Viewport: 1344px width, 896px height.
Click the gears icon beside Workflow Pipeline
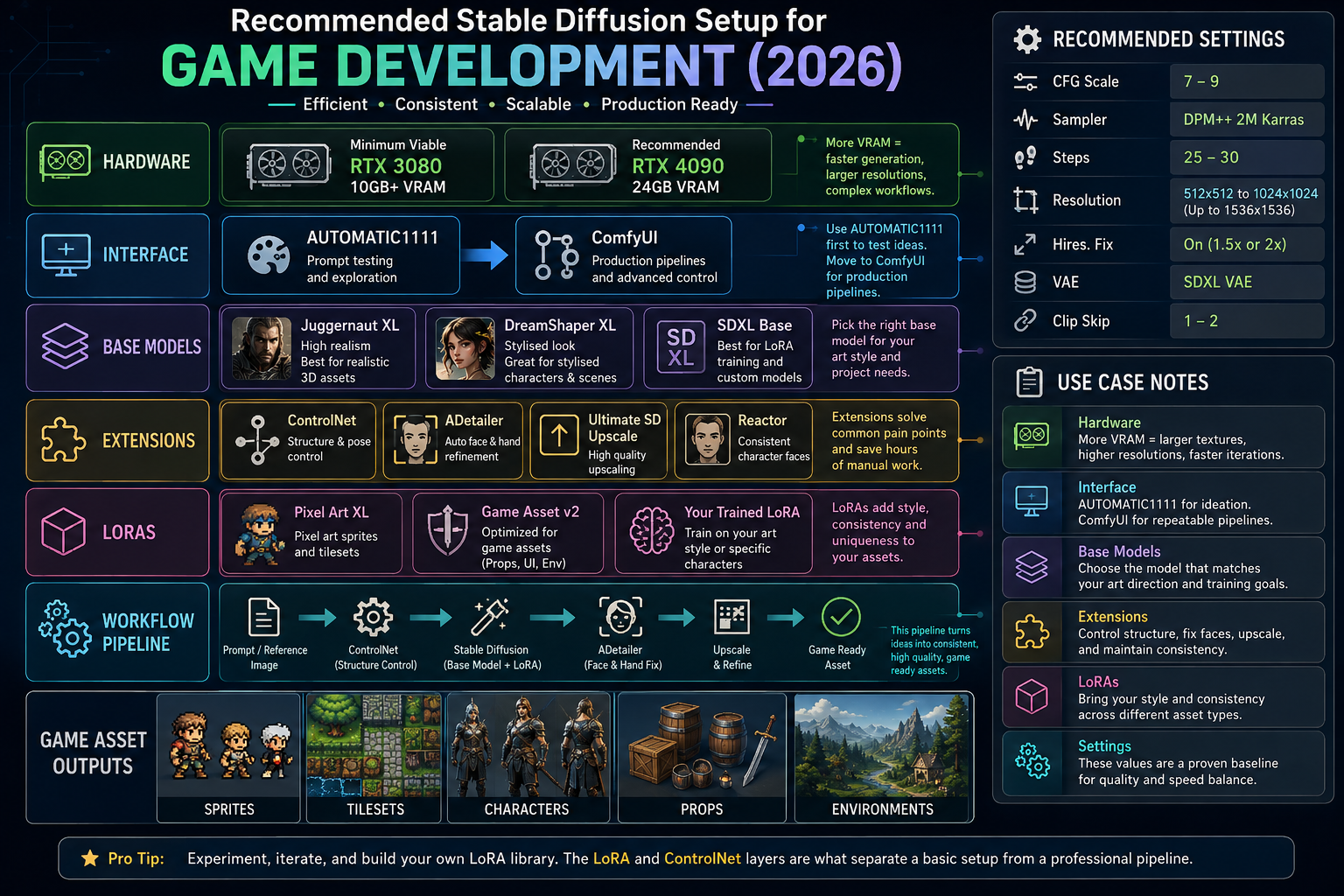pyautogui.click(x=65, y=629)
